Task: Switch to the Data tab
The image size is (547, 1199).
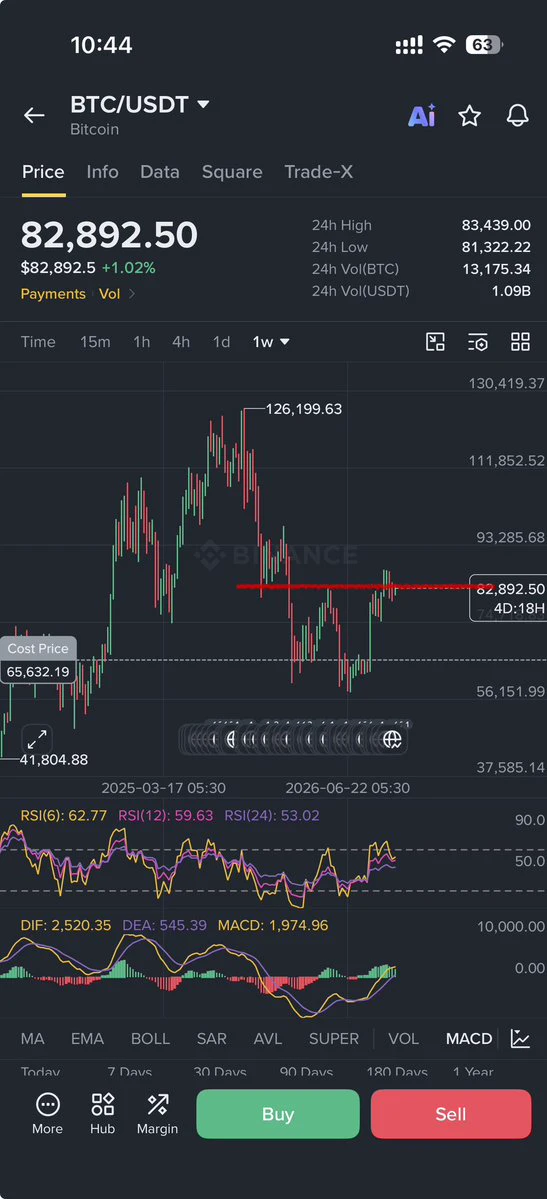Action: (160, 172)
